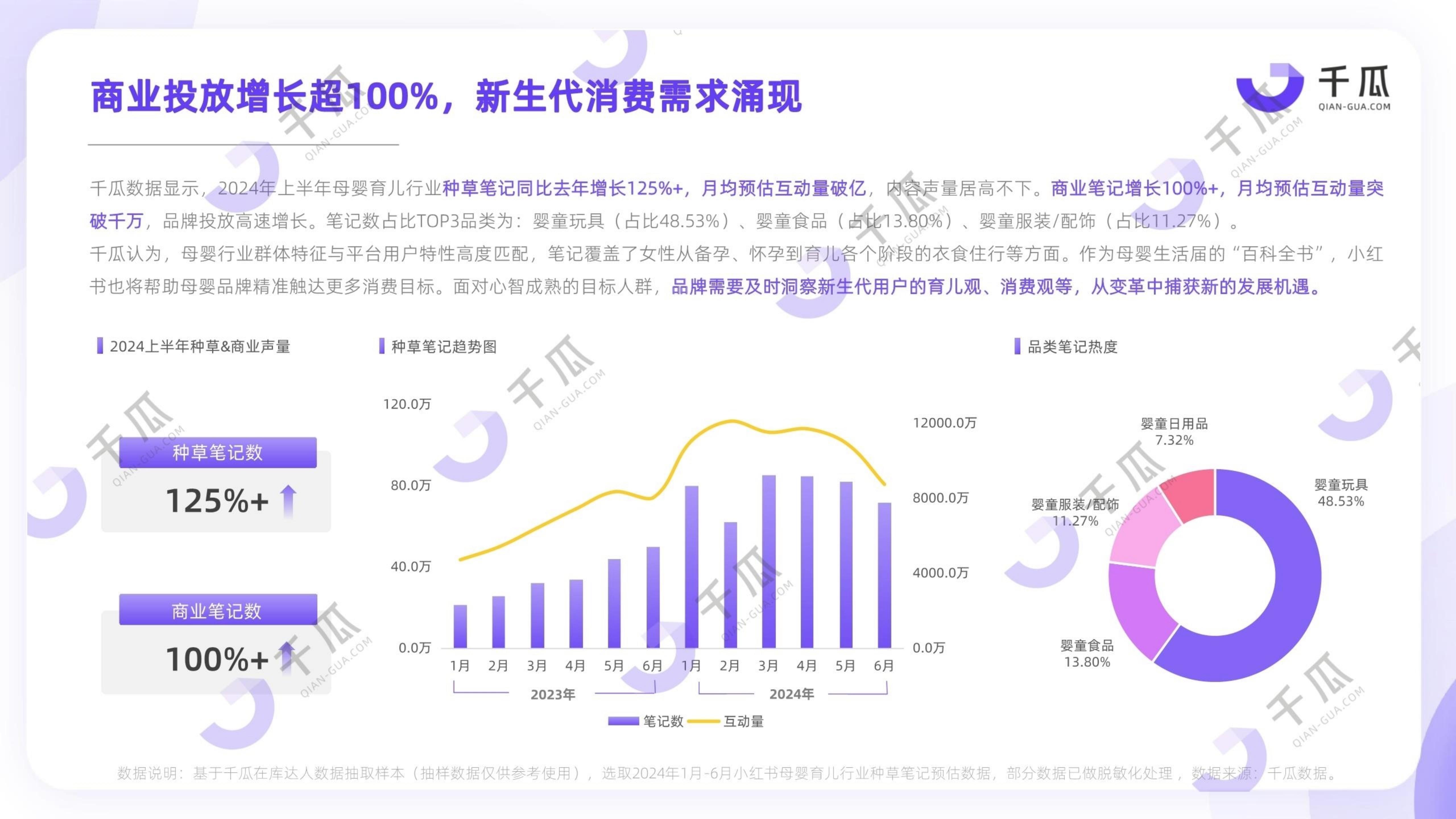Click the 2024上半年种草&商业声量 heading
The height and width of the screenshot is (819, 1456).
pyautogui.click(x=200, y=346)
